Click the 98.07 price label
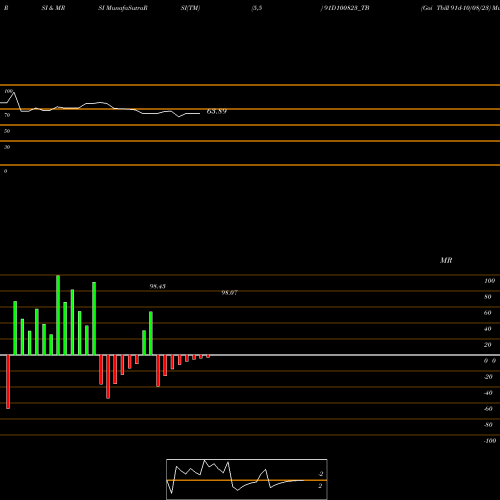 click(x=229, y=293)
